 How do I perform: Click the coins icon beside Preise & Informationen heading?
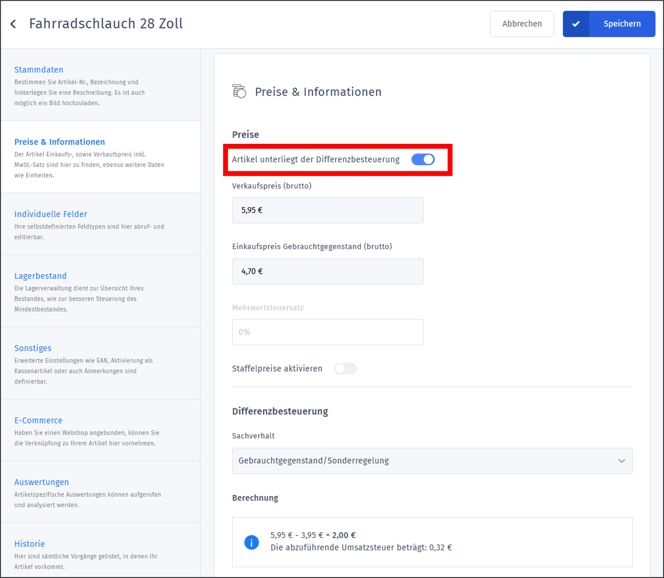coord(239,91)
